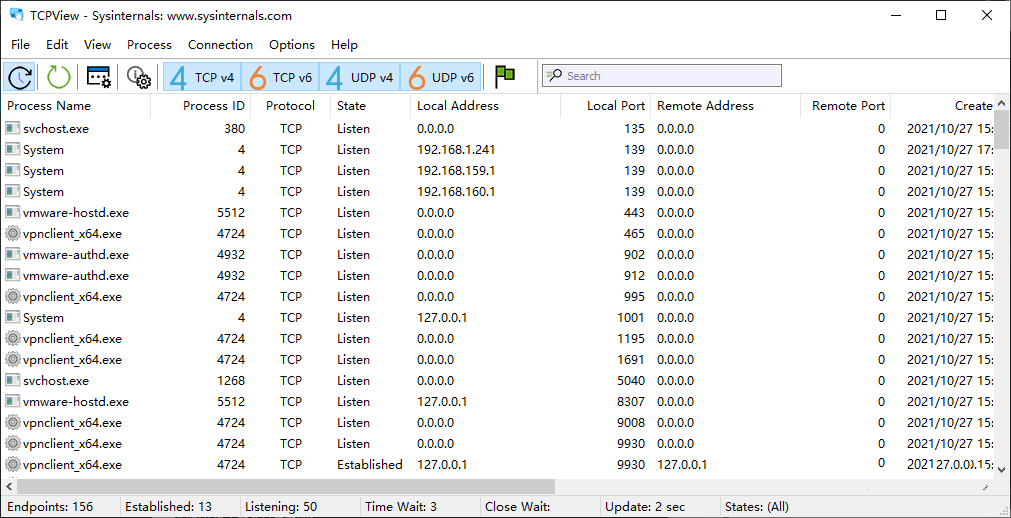The height and width of the screenshot is (518, 1011).
Task: Click the vpnclient_x64.exe gear icon on port 1691 row
Action: [12, 359]
